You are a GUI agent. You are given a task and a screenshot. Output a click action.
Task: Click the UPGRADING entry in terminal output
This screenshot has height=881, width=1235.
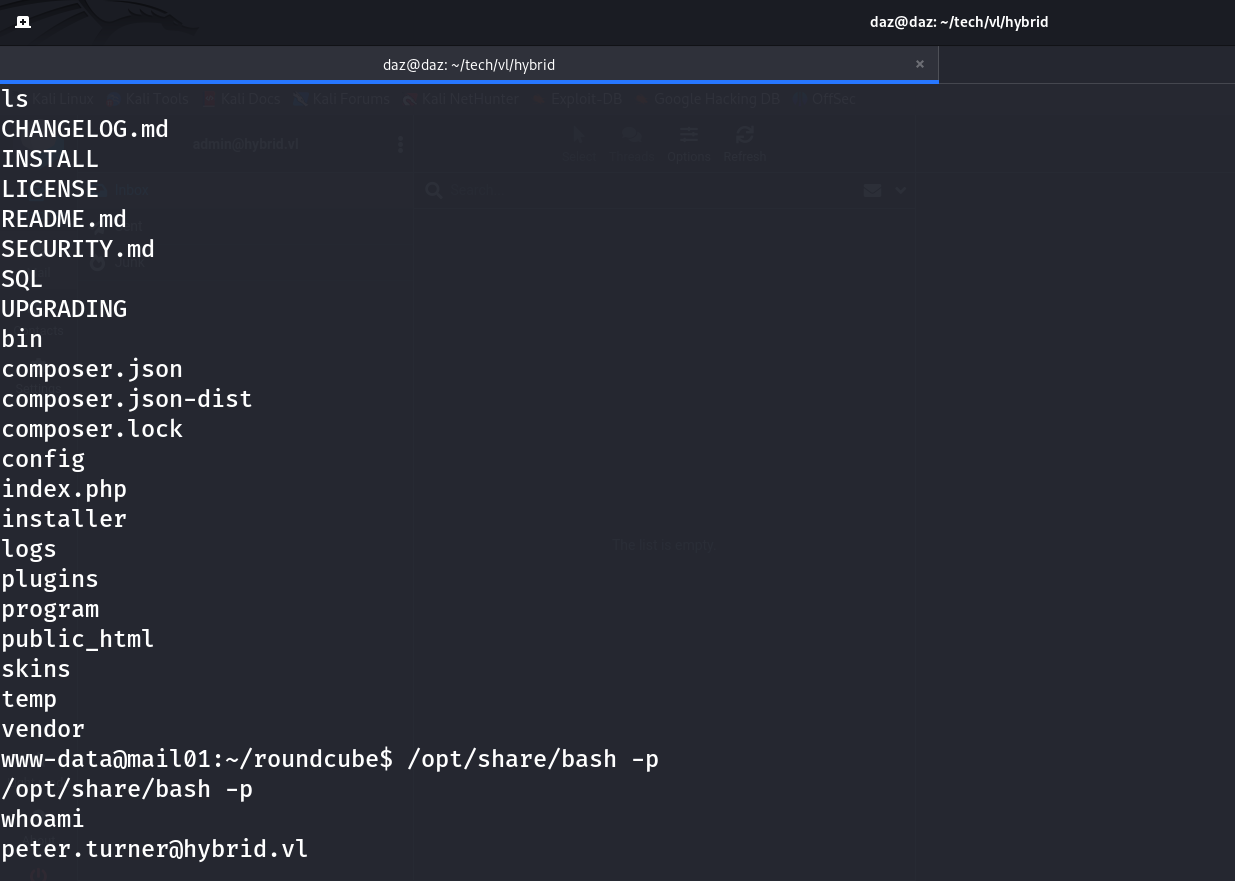click(64, 309)
